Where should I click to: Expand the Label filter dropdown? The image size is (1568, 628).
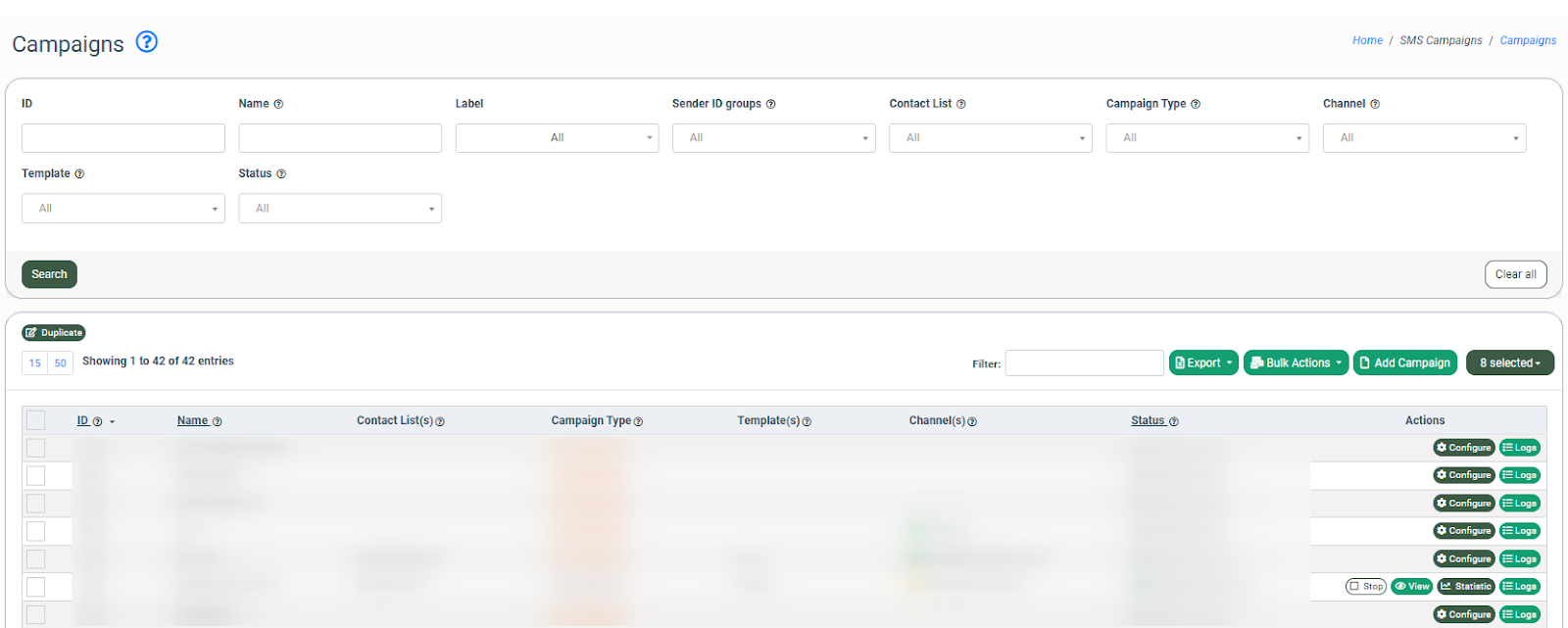click(557, 138)
